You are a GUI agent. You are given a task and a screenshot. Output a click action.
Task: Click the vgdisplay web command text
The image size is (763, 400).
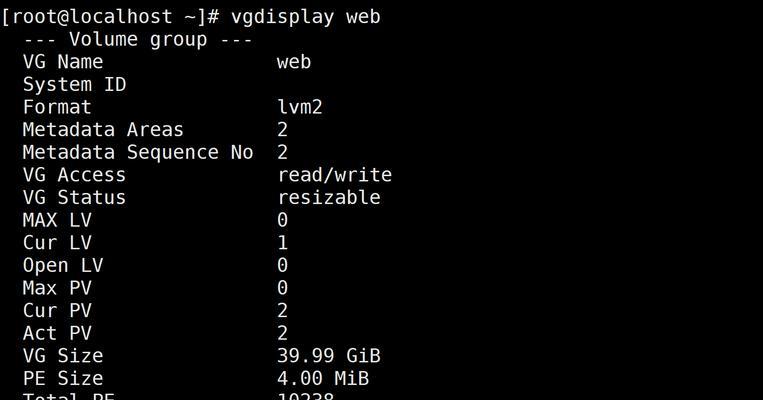pyautogui.click(x=305, y=18)
